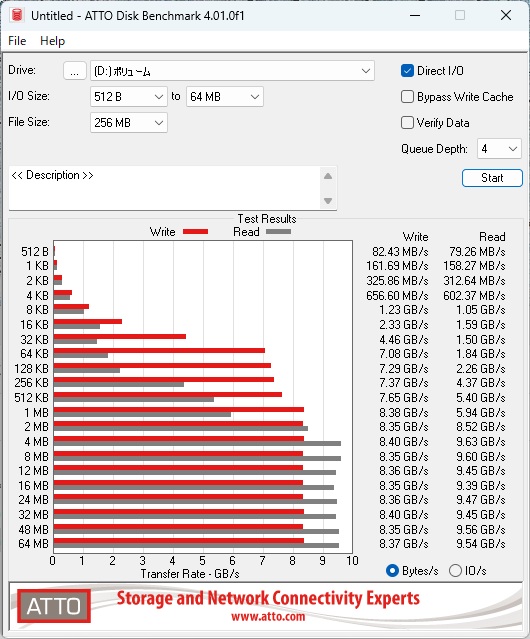Image resolution: width=530 pixels, height=639 pixels.
Task: Enable the Verify Data checkbox
Action: pos(407,123)
